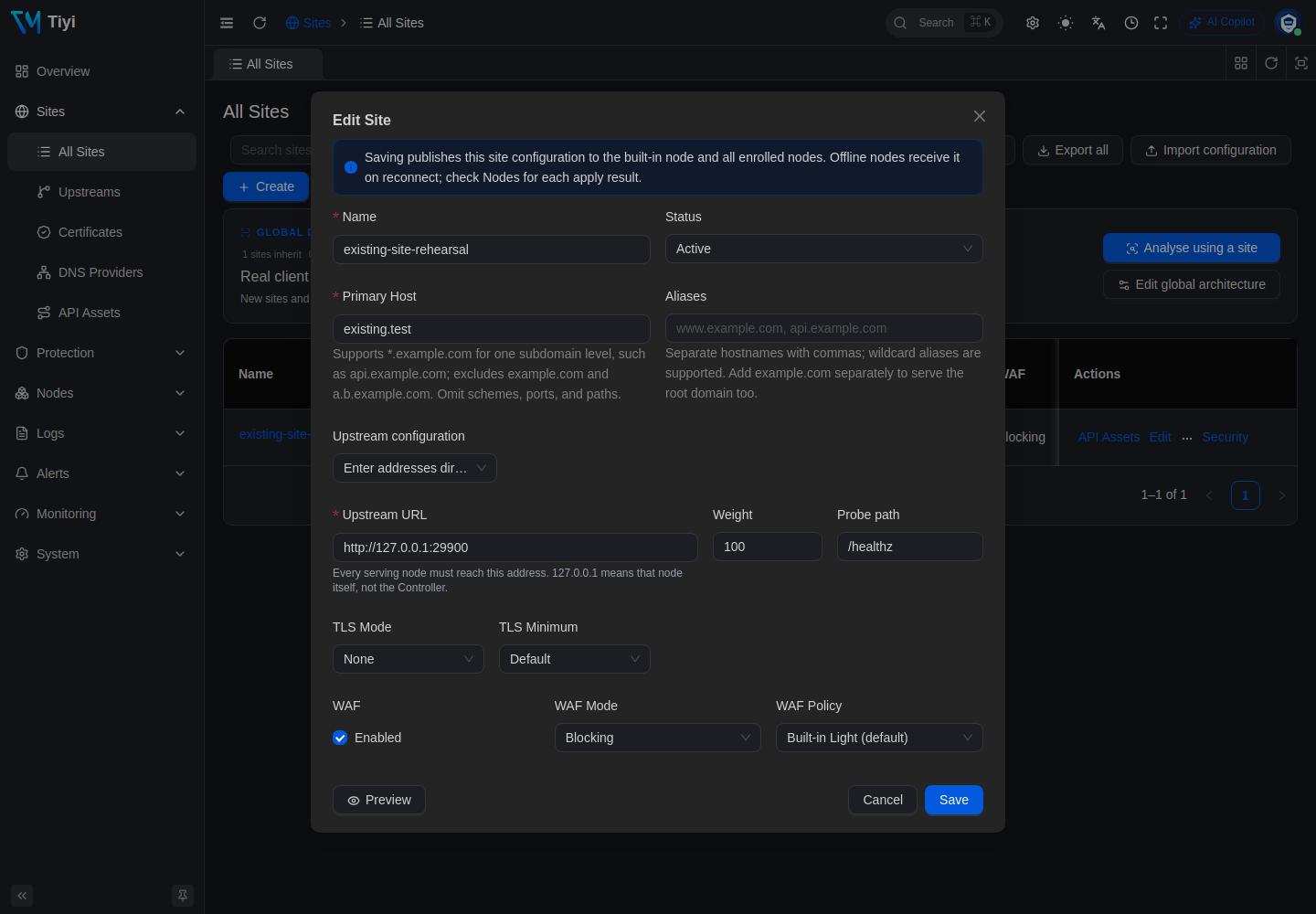
Task: Open Certificates in sidebar
Action: 101,232
